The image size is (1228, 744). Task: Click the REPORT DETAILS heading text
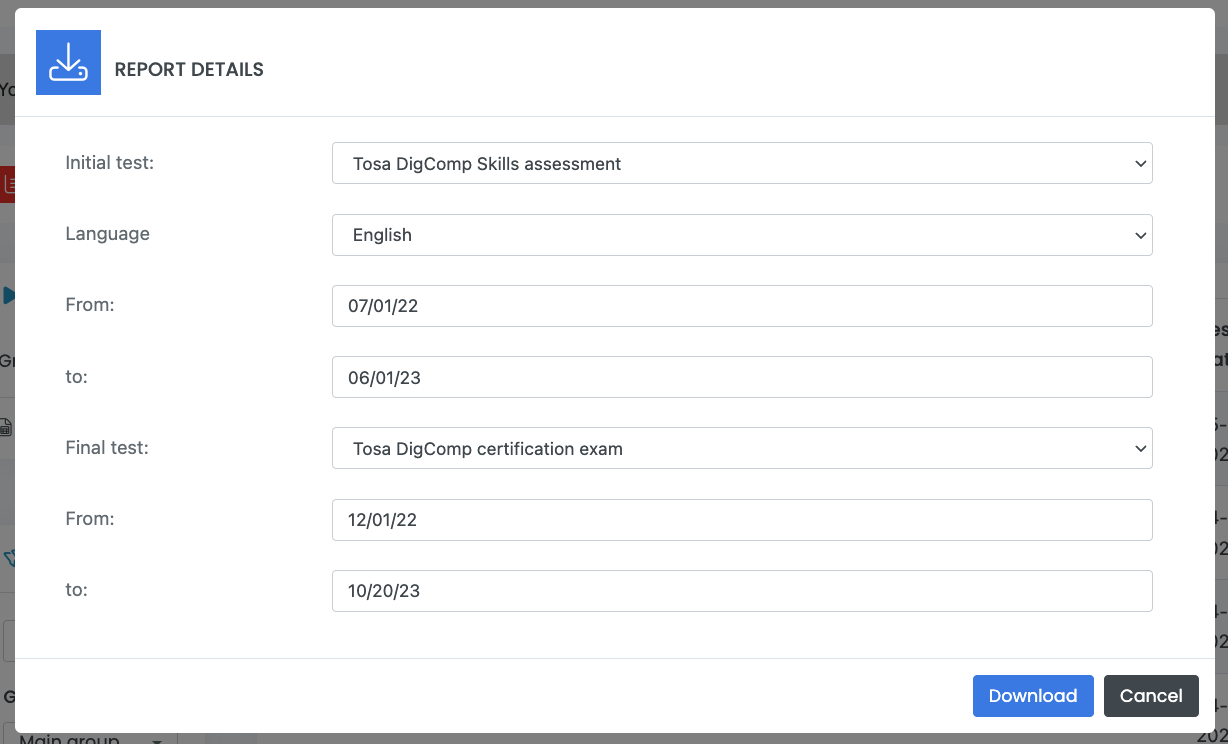(189, 70)
